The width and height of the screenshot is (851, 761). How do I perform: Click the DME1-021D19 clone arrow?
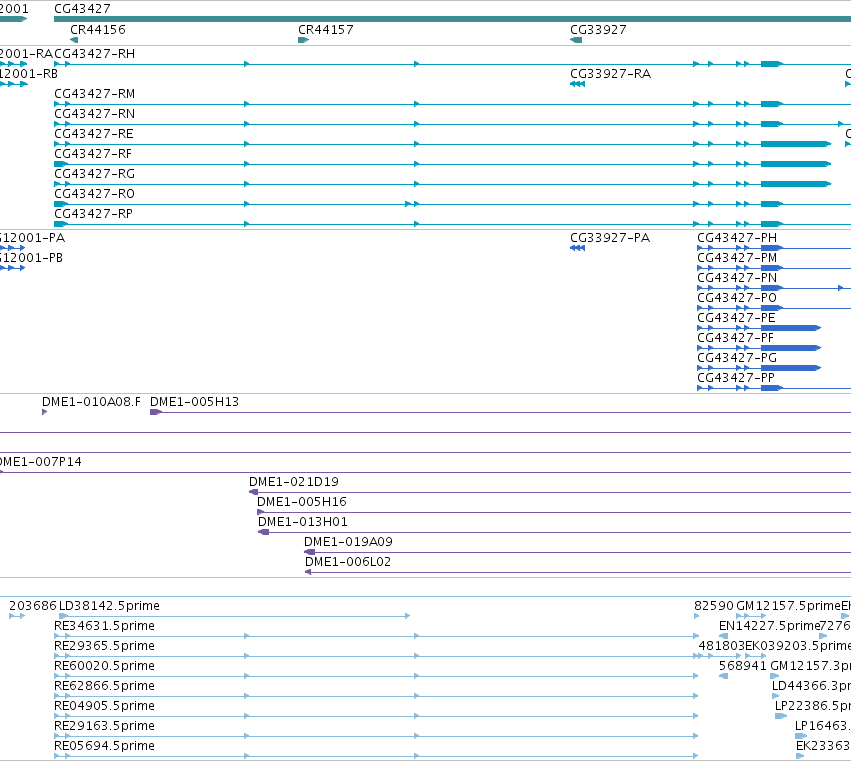pyautogui.click(x=253, y=492)
